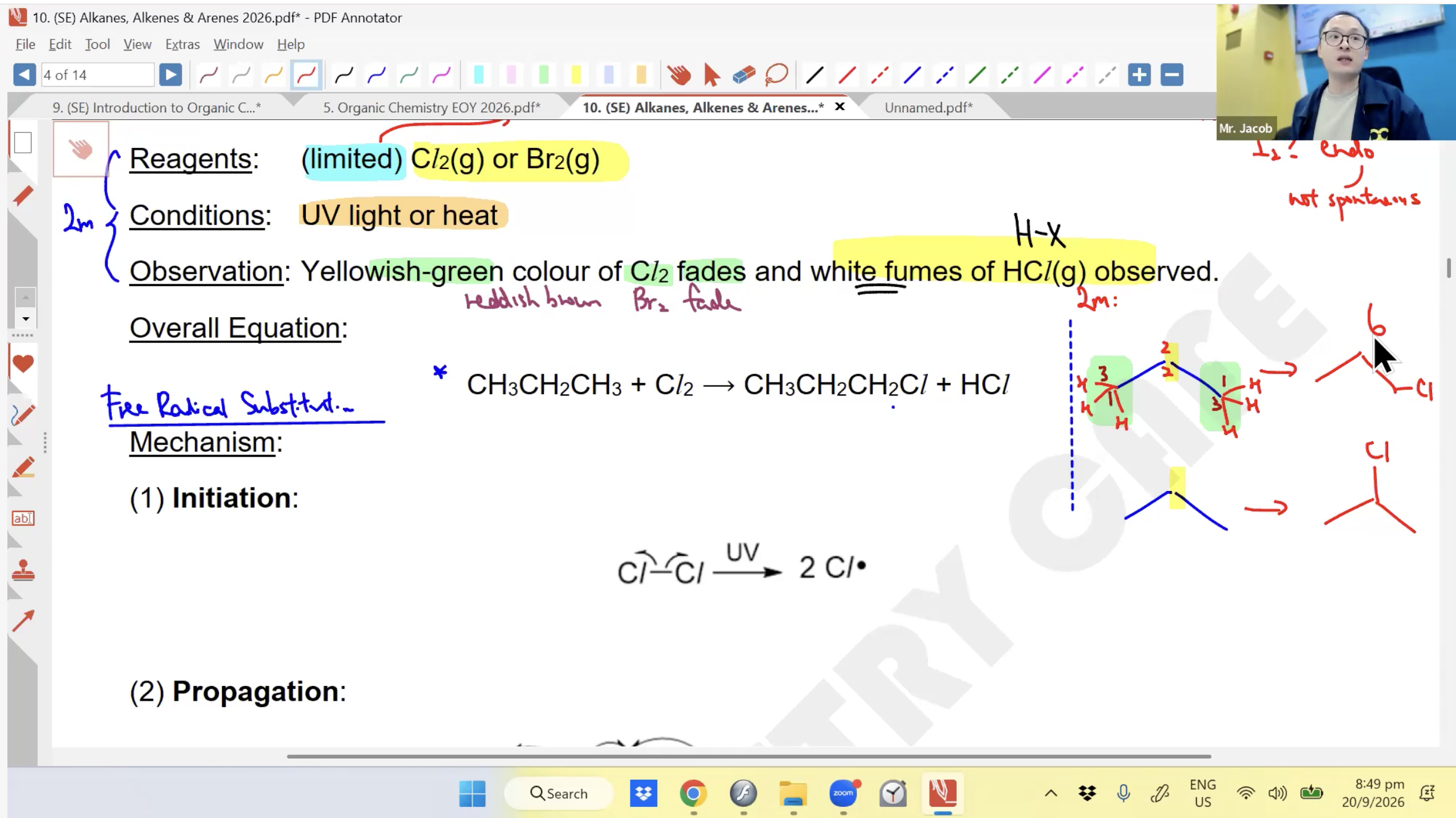Choose the orange highlighter swatch
The width and height of the screenshot is (1456, 818).
coord(641,75)
